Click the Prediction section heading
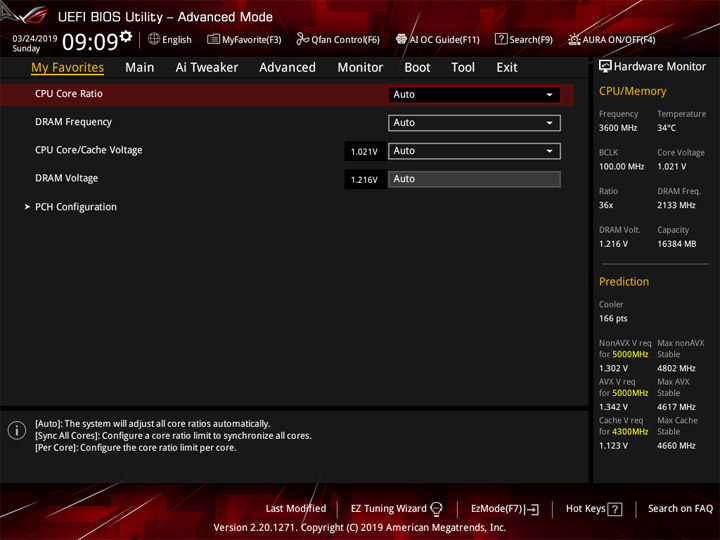 point(624,281)
